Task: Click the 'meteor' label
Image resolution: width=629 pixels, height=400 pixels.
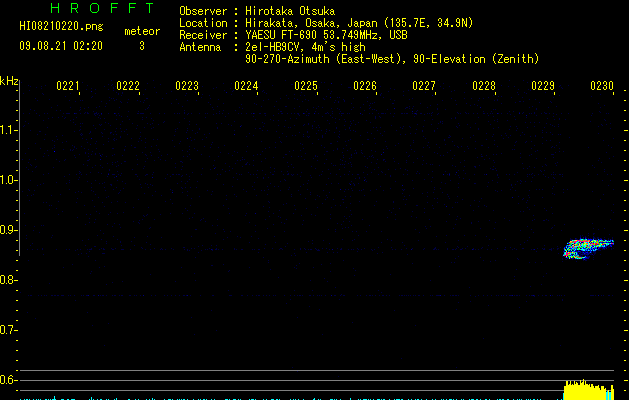Action: pos(142,31)
